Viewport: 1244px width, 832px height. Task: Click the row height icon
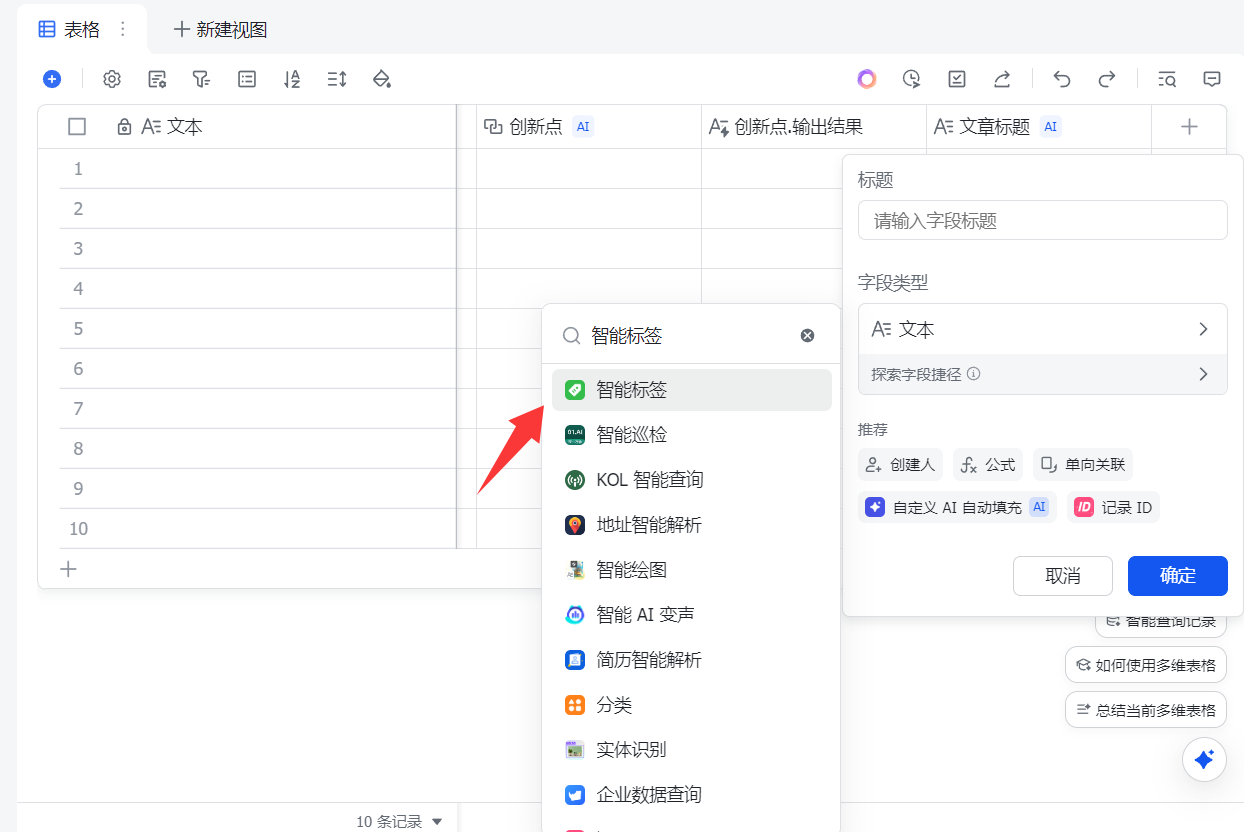337,79
